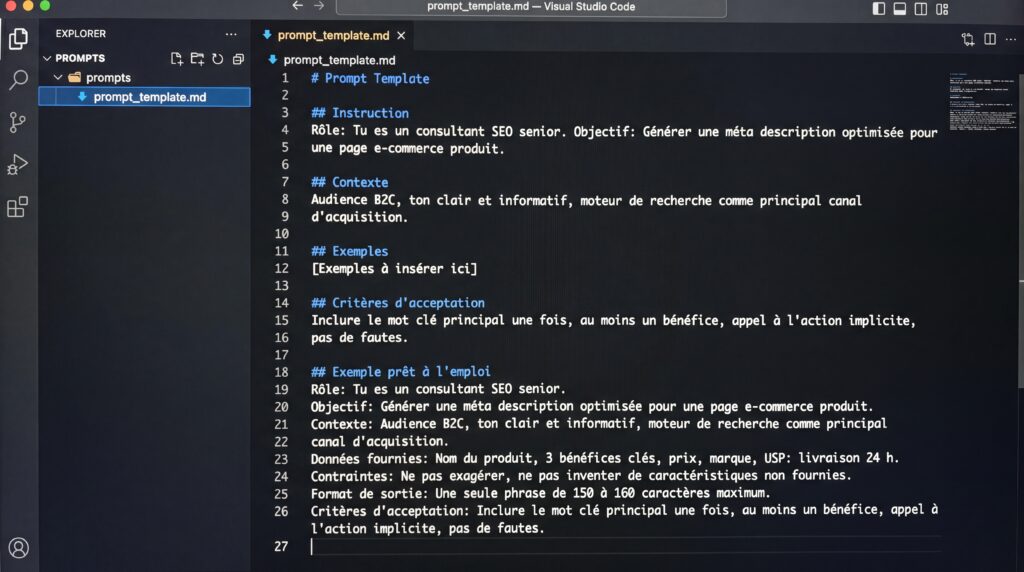Toggle the bottom panel layout button

pos(900,8)
